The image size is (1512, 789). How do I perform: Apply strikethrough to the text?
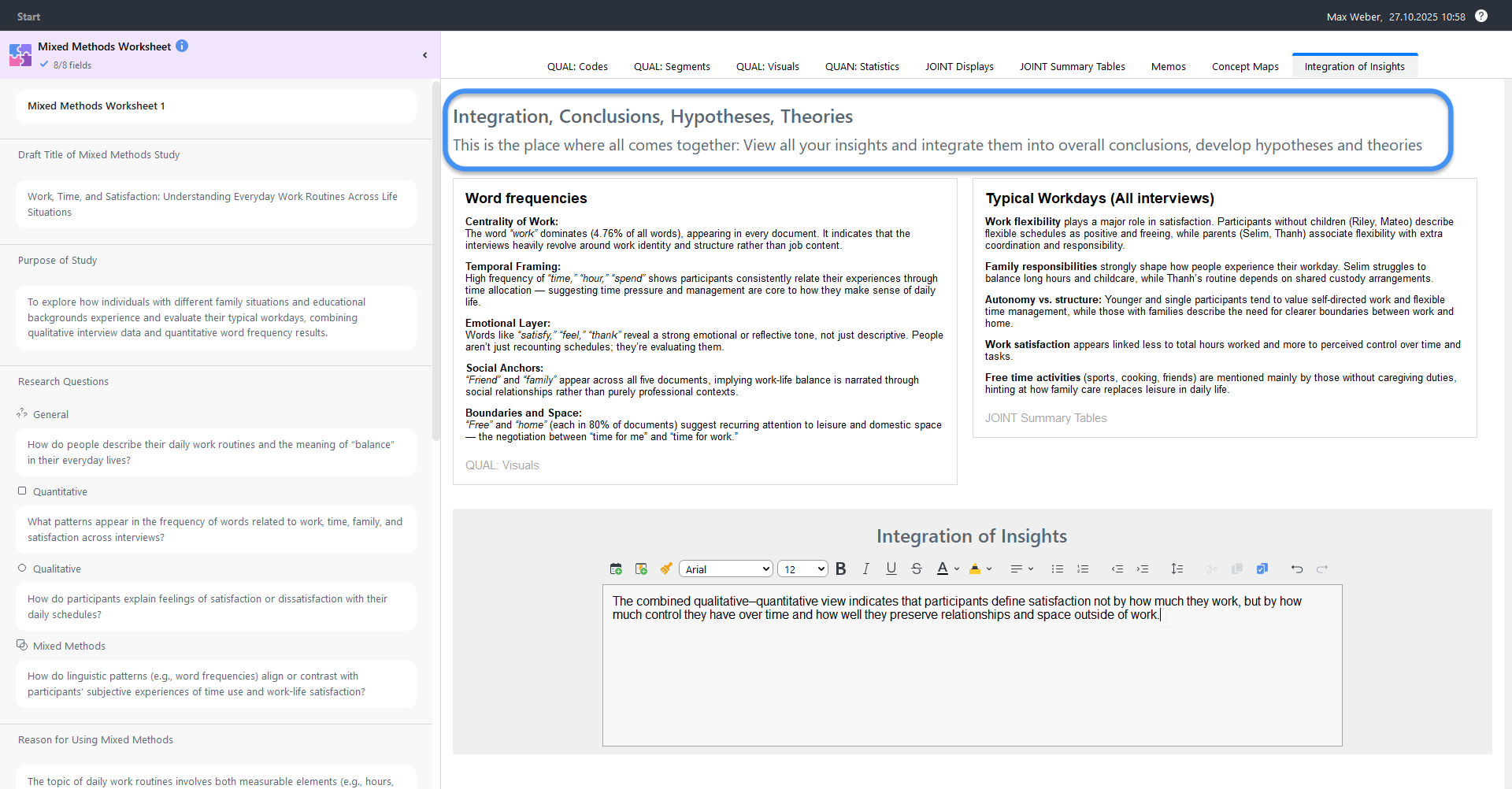[917, 569]
